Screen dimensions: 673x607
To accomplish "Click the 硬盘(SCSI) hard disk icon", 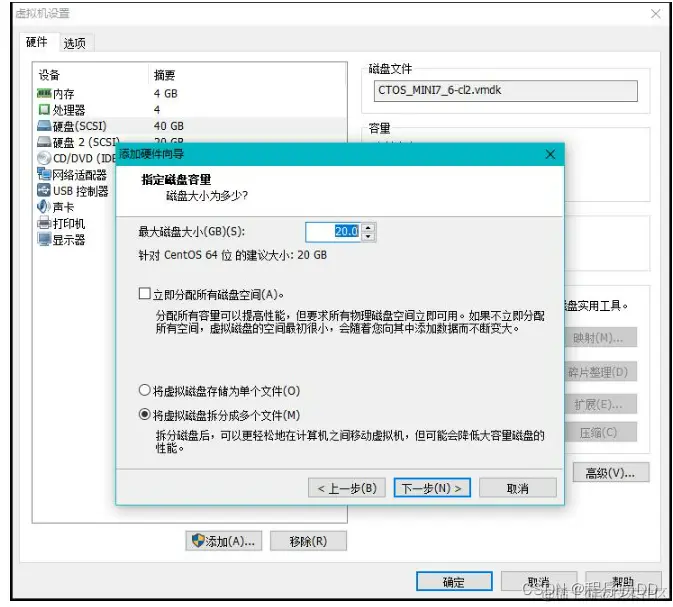I will [44, 125].
